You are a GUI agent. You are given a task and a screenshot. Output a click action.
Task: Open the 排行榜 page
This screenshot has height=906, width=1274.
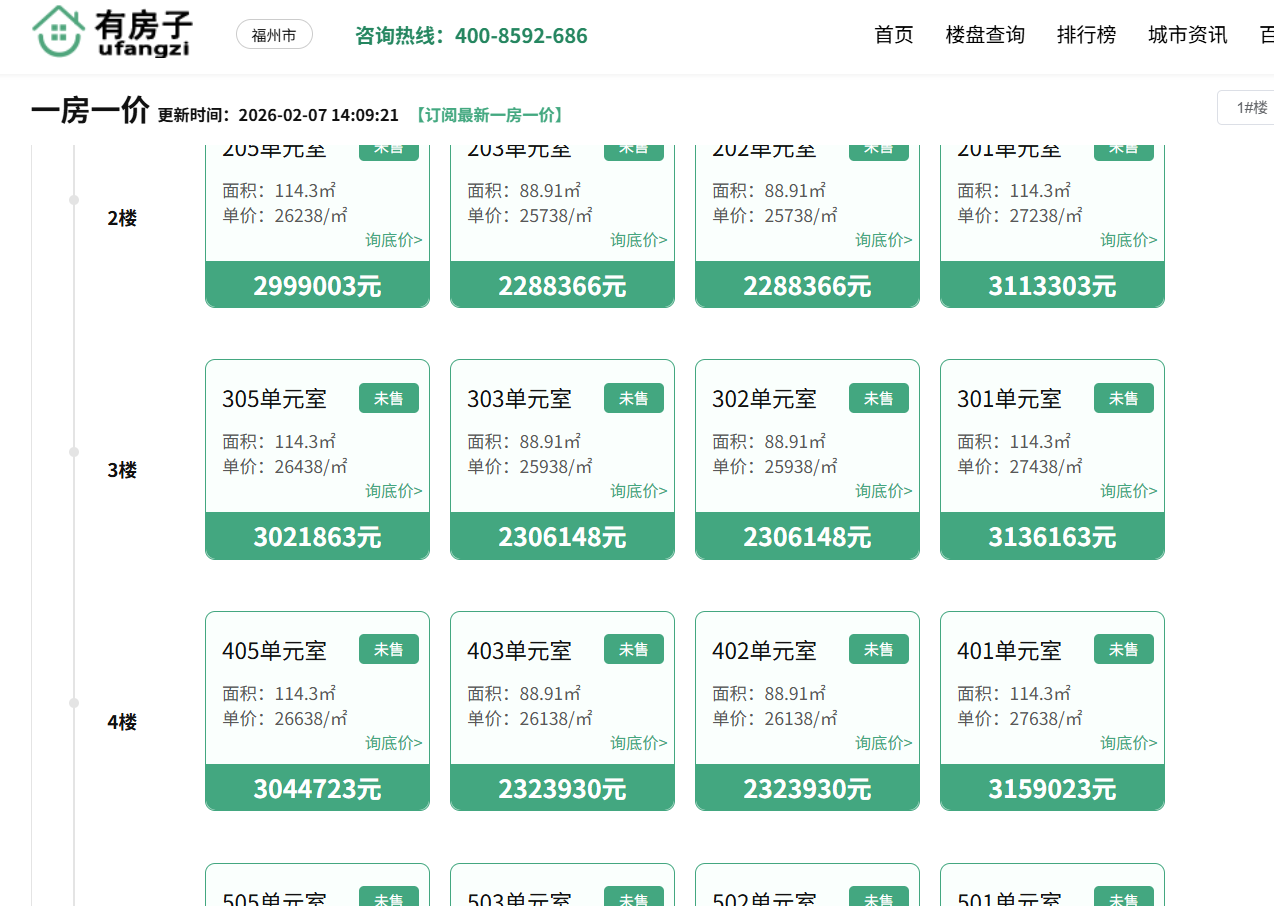[x=1086, y=35]
